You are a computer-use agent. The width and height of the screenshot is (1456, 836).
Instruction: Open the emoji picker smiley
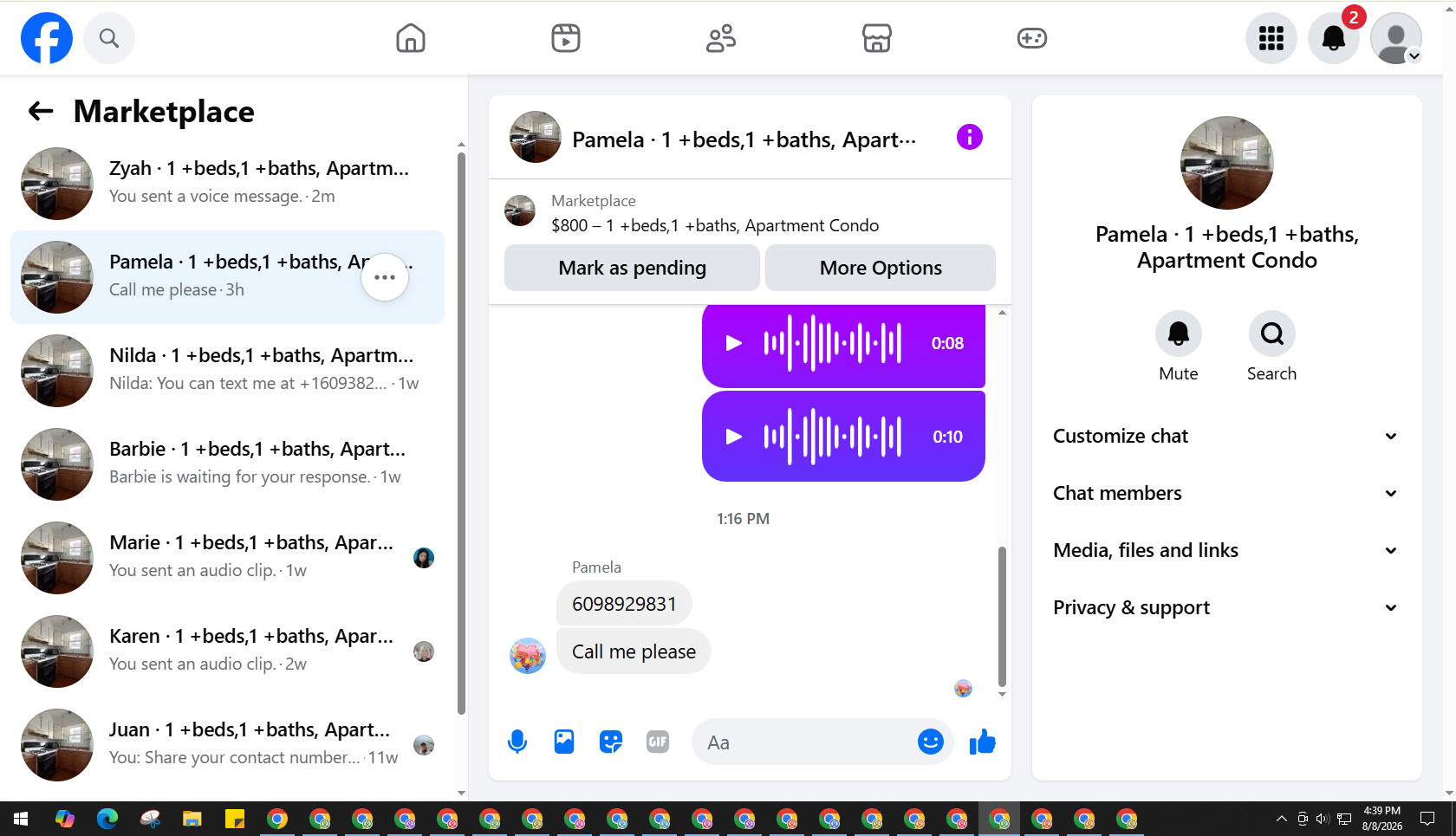930,742
